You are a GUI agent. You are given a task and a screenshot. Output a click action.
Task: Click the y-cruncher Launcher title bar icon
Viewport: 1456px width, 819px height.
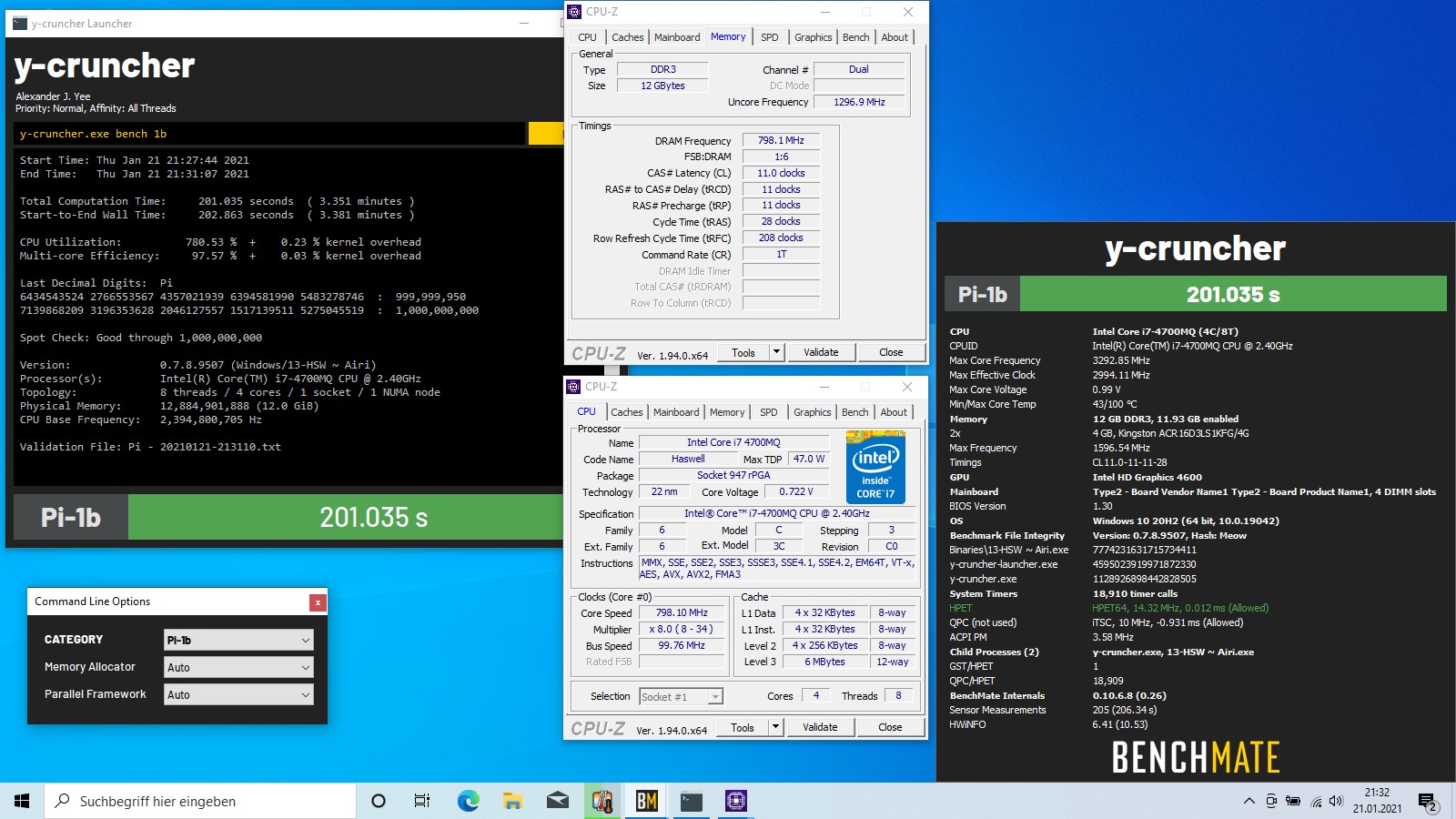click(x=20, y=24)
